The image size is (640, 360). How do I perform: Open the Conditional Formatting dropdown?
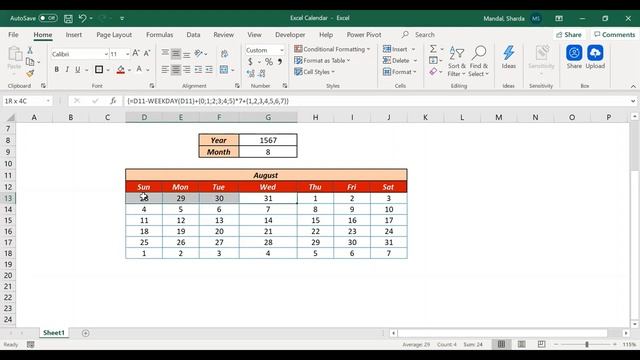(332, 49)
